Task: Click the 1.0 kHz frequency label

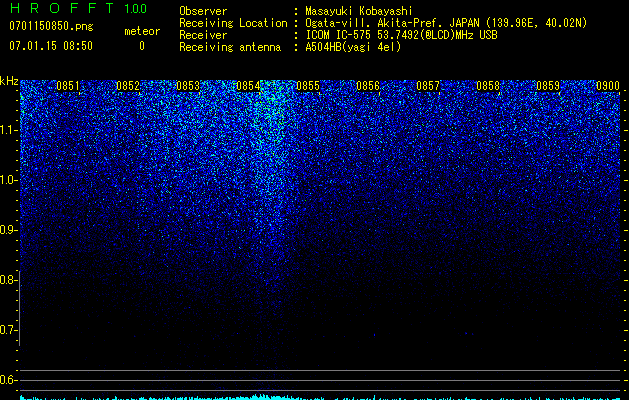Action: [8, 180]
